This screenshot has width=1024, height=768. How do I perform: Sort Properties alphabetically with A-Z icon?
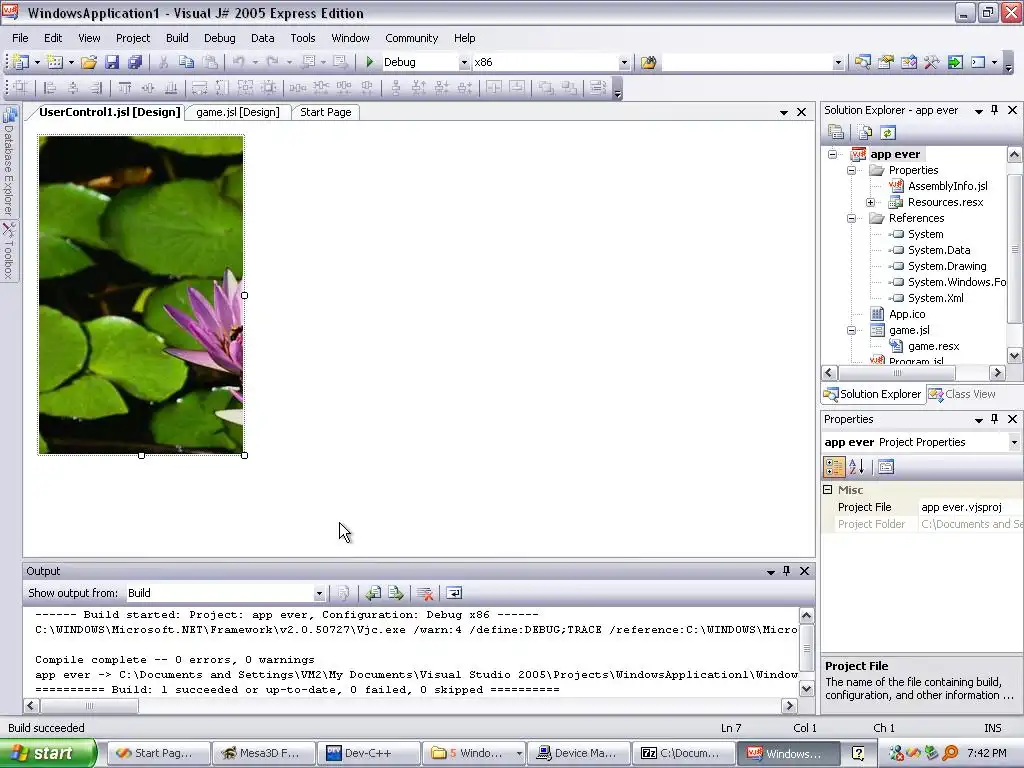(857, 467)
